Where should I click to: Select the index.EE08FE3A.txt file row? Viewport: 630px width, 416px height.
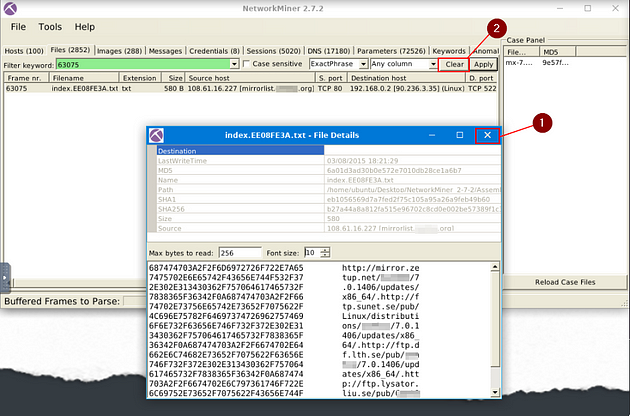click(x=251, y=88)
